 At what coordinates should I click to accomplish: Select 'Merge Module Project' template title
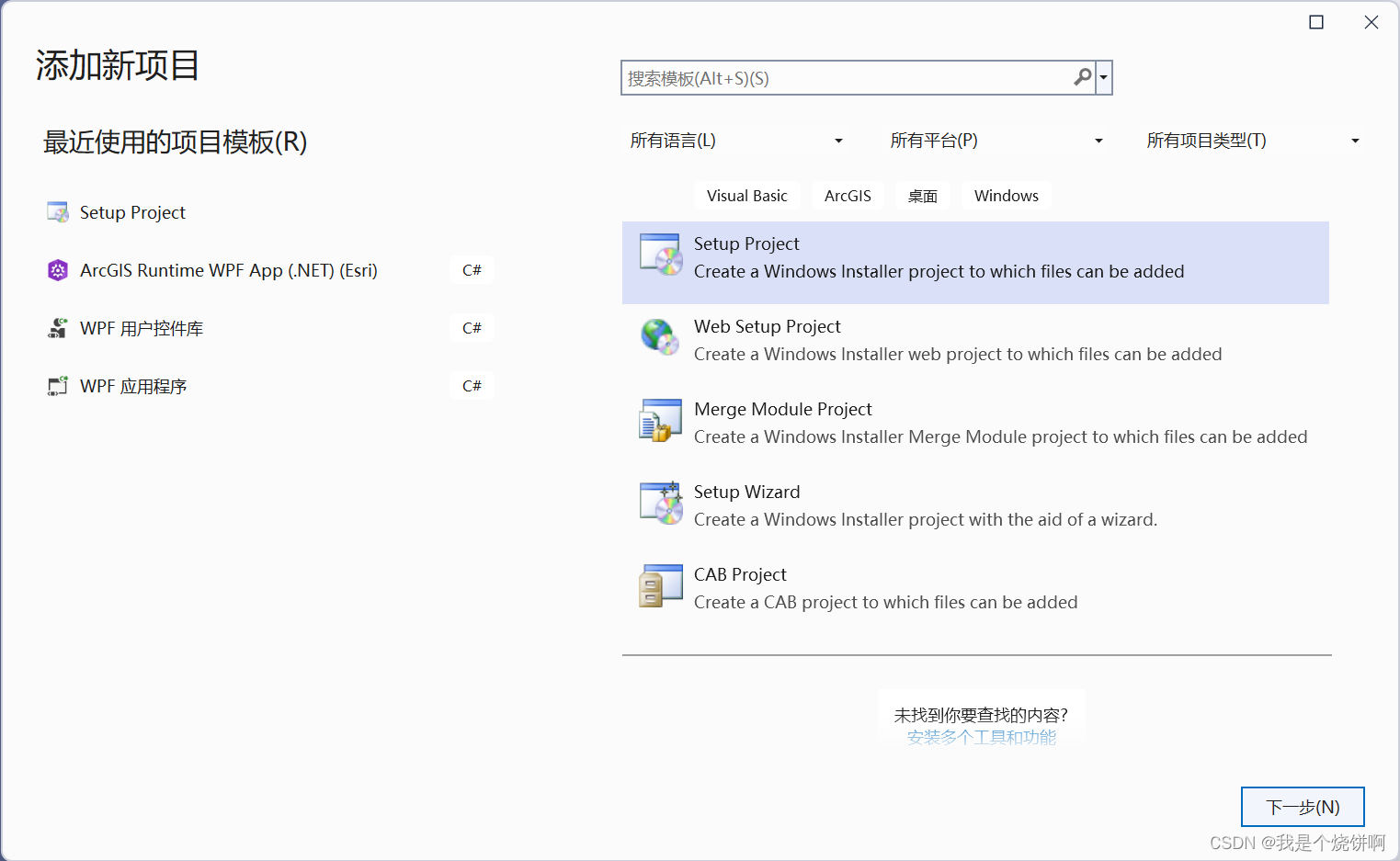pos(783,409)
